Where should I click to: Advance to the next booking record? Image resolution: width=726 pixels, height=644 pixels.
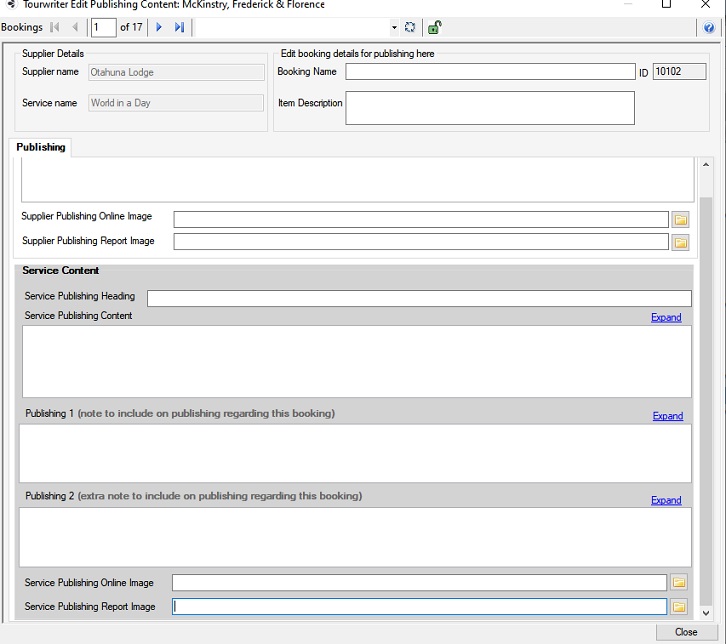click(x=159, y=27)
